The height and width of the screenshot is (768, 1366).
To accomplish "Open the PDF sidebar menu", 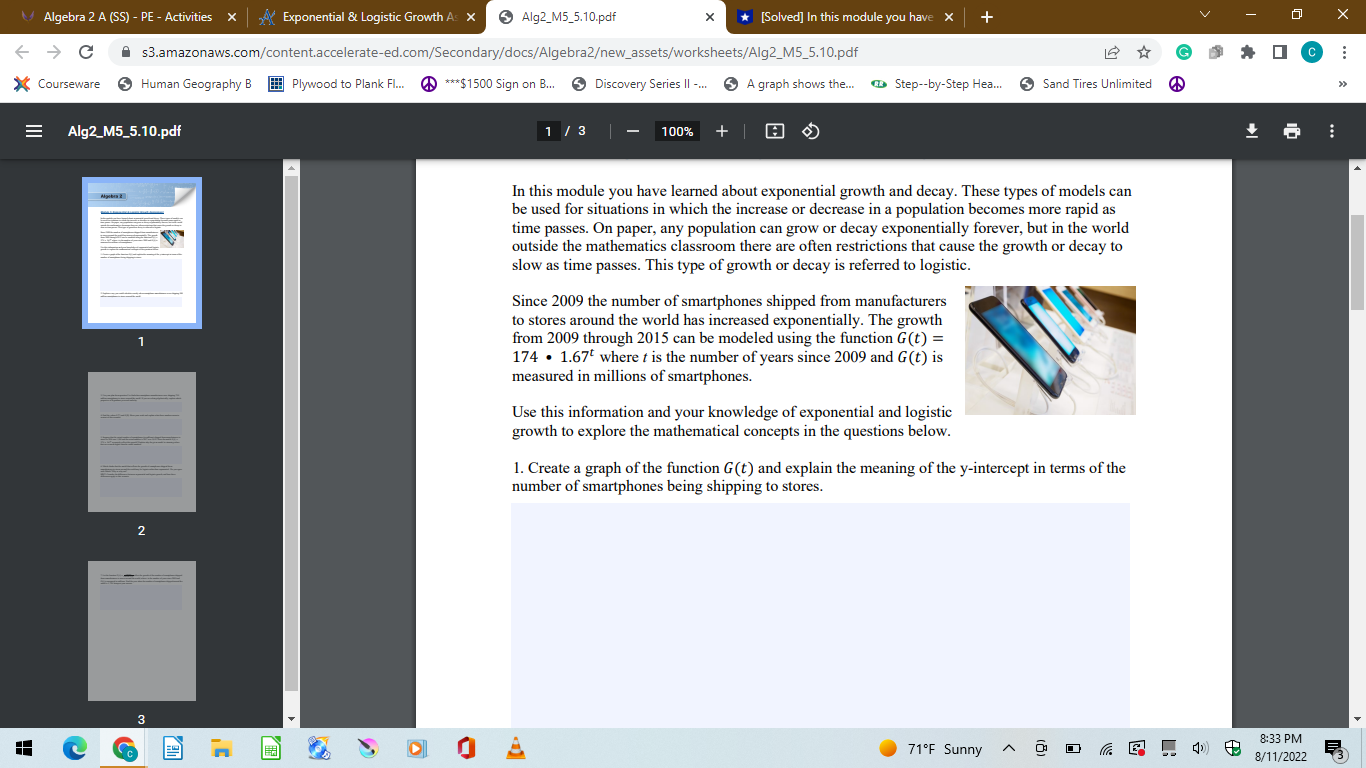I will [x=33, y=131].
